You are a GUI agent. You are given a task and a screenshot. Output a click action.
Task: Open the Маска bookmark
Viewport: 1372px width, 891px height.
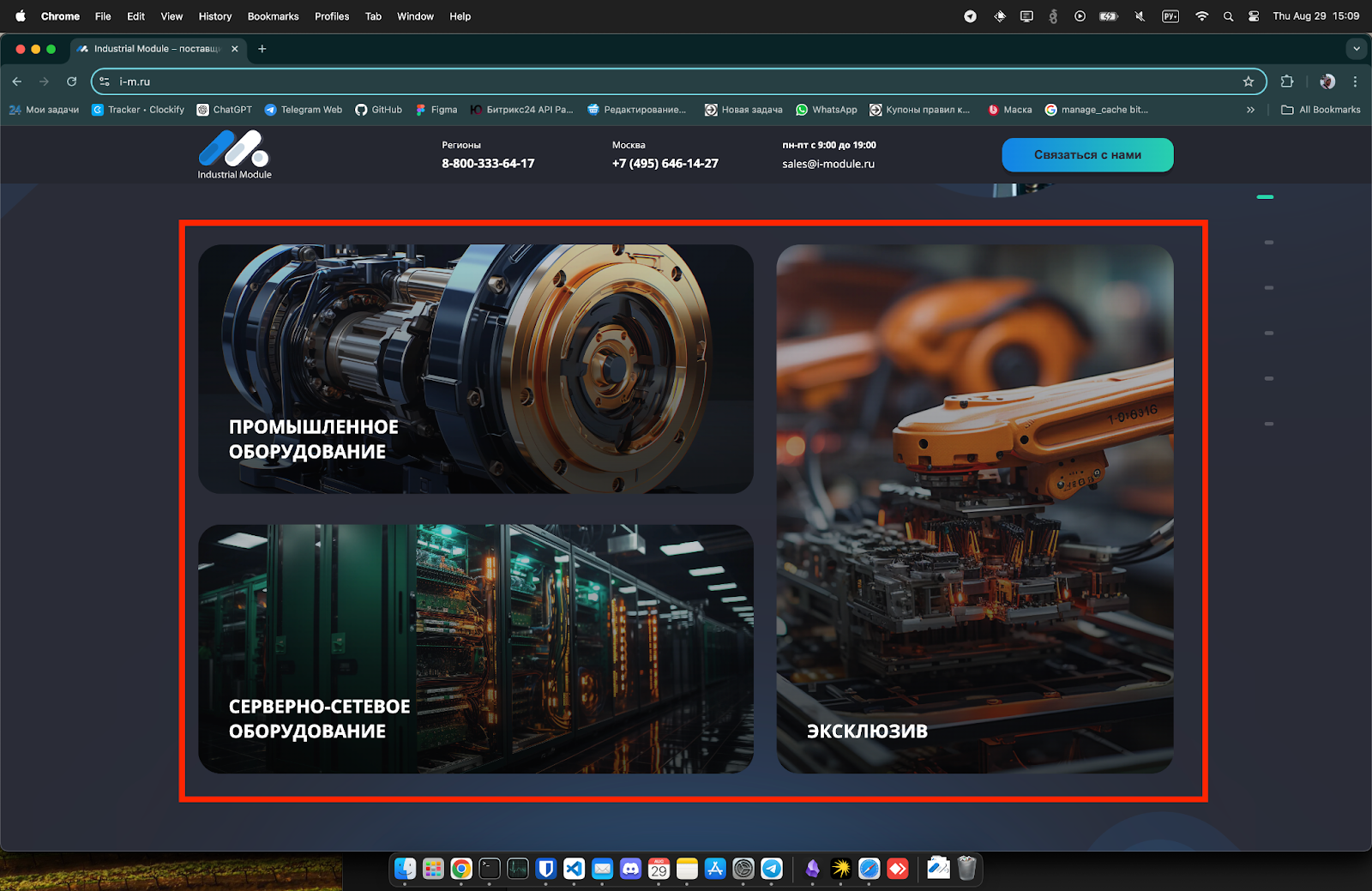(x=1010, y=110)
